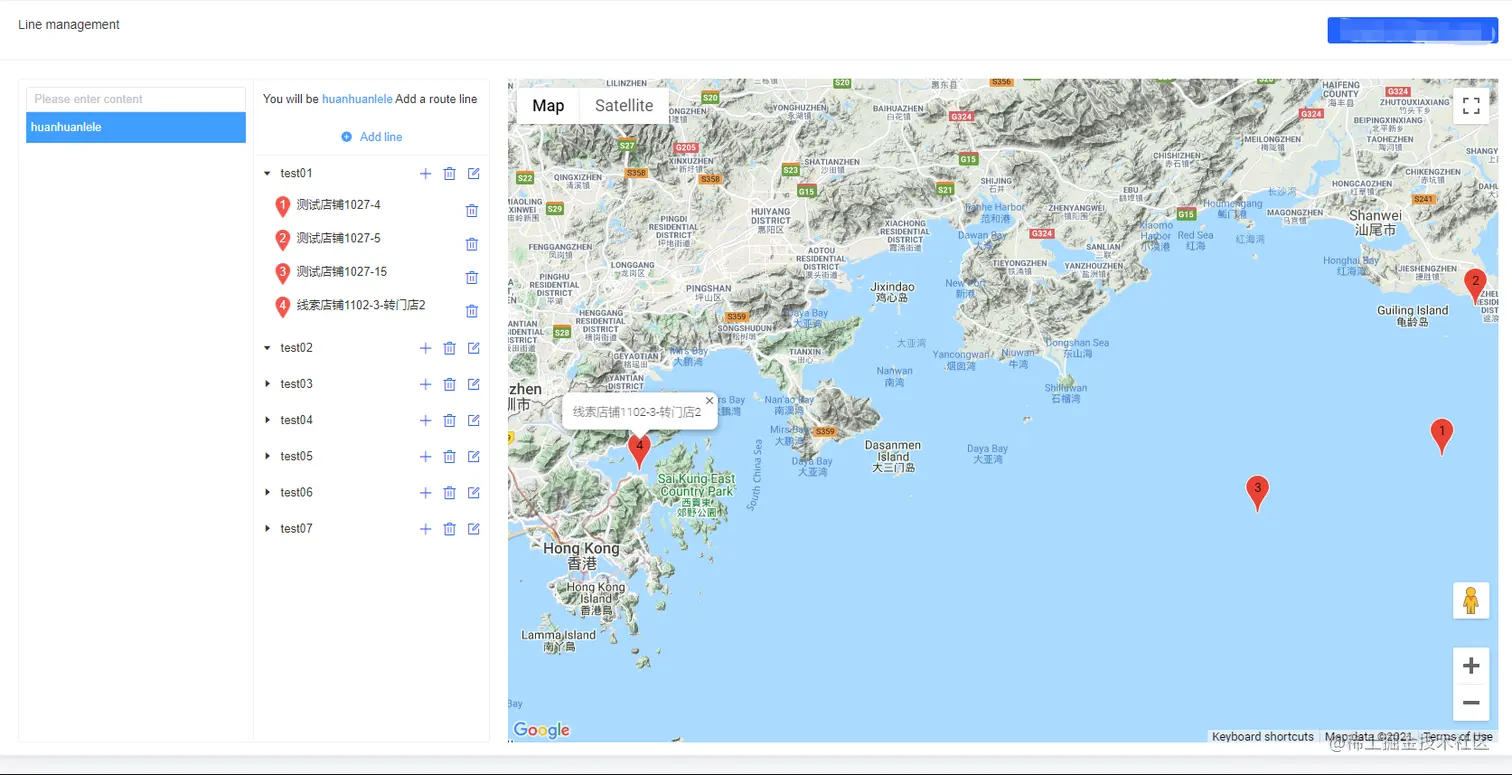Delete the test01 line via trash icon
Viewport: 1512px width, 775px height.
(x=449, y=174)
